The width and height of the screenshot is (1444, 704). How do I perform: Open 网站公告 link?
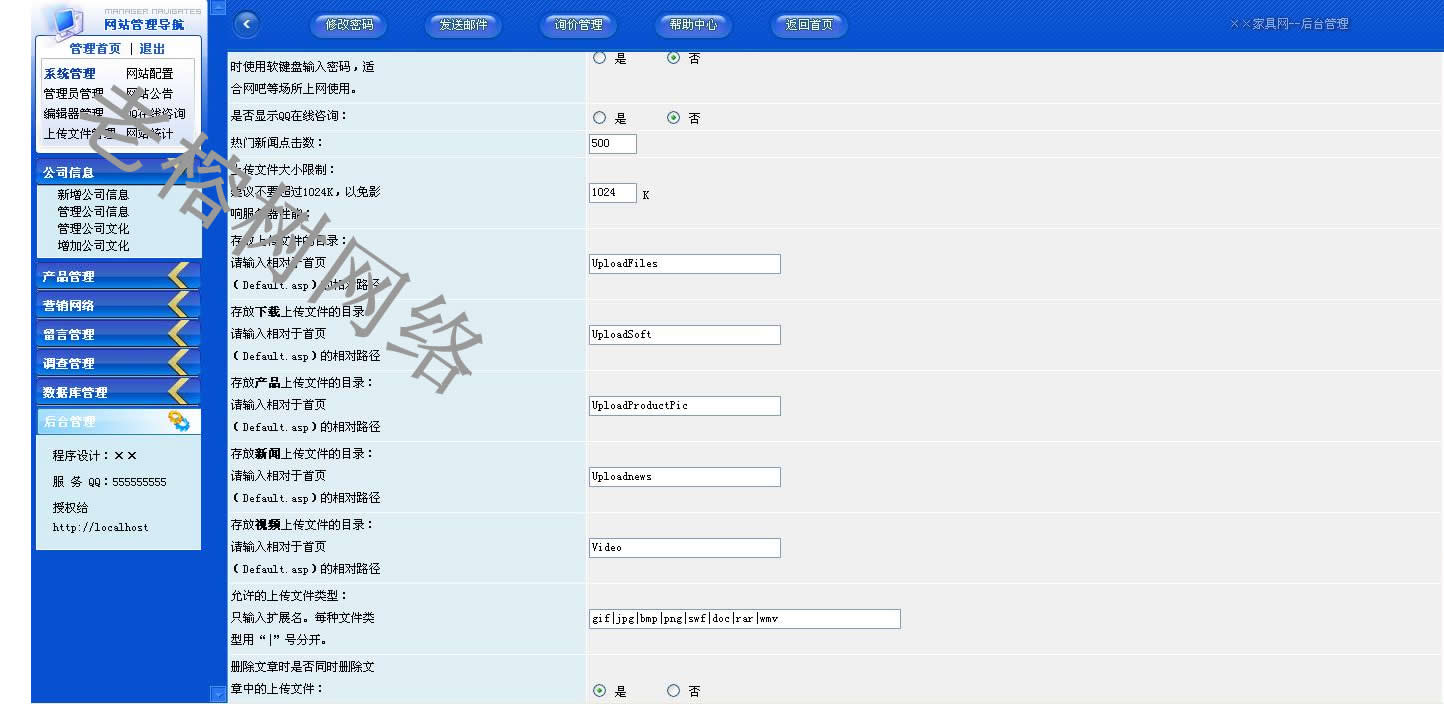point(149,94)
